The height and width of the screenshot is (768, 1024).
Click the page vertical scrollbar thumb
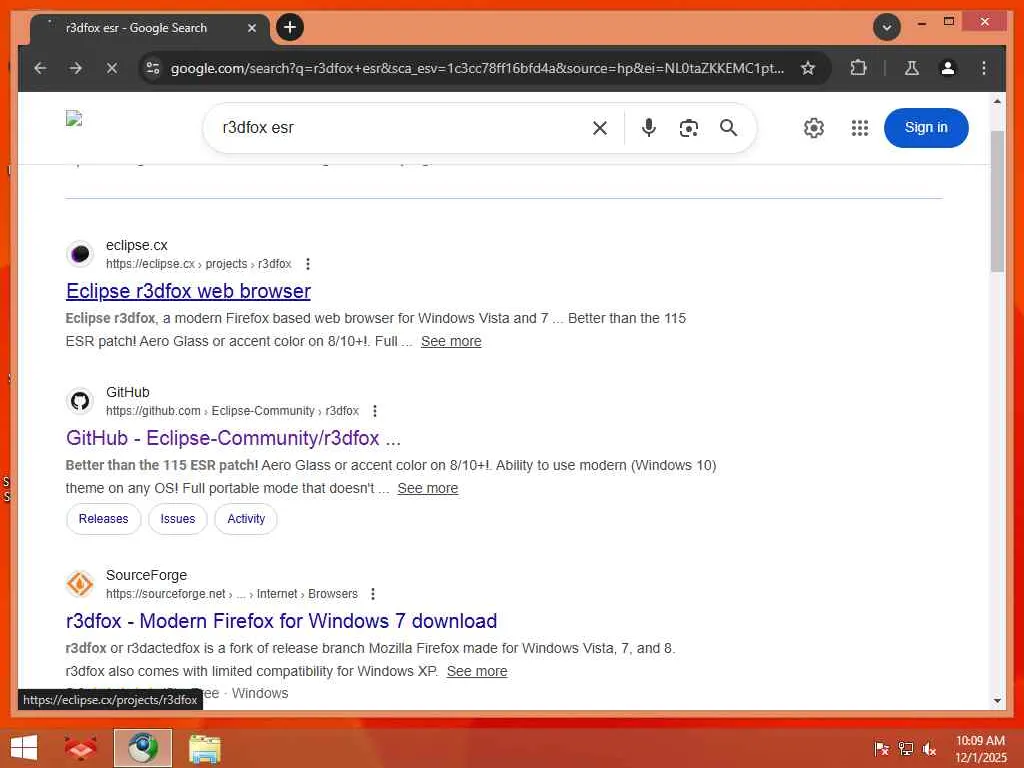[997, 201]
